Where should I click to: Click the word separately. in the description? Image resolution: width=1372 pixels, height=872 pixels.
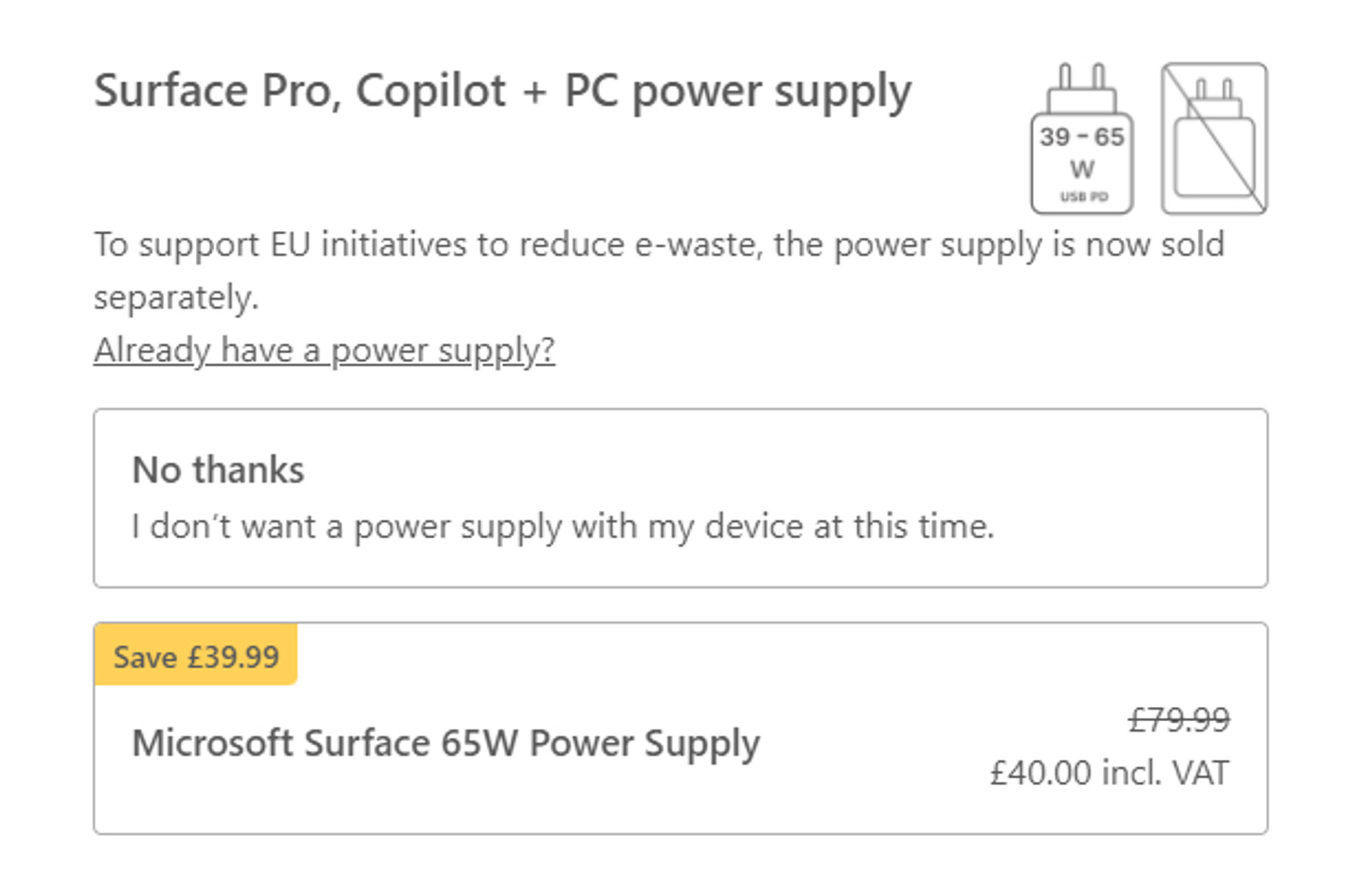177,297
